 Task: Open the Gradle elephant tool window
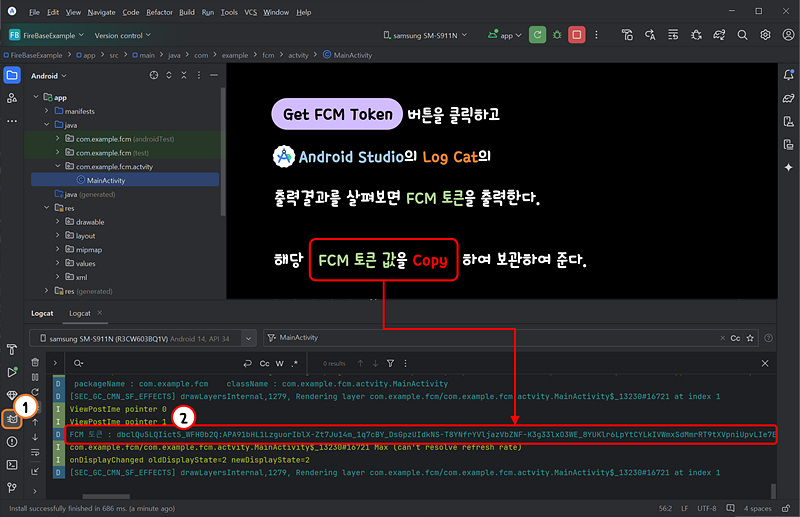click(788, 98)
